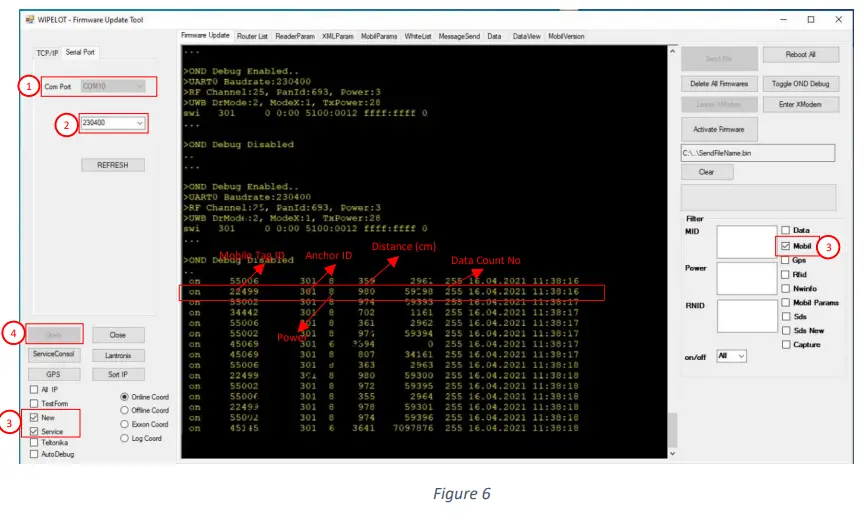The image size is (864, 520).
Task: Uncheck the Mobil filter checkbox
Action: click(786, 246)
